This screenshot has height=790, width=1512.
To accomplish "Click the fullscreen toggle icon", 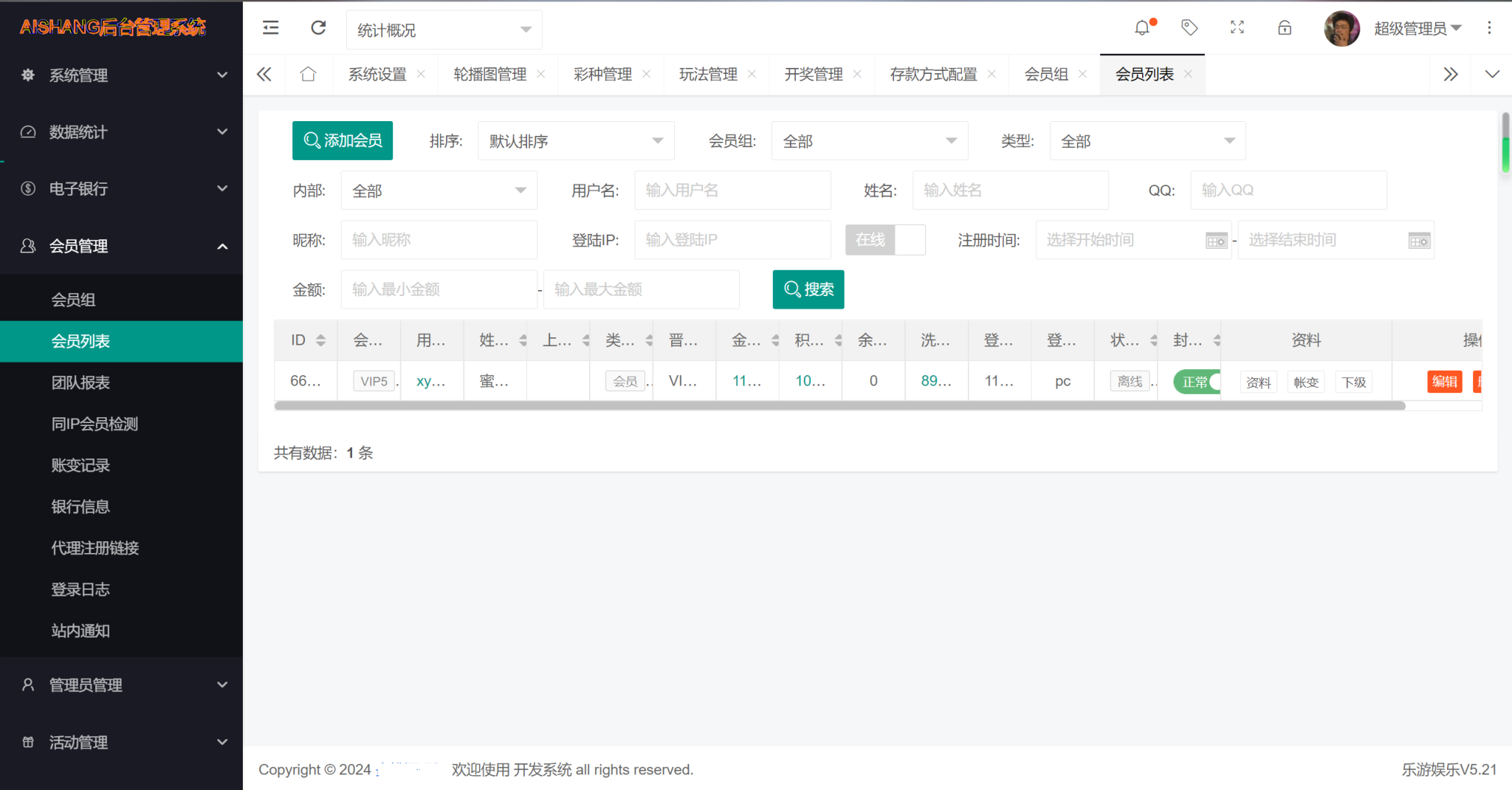I will pyautogui.click(x=1237, y=28).
